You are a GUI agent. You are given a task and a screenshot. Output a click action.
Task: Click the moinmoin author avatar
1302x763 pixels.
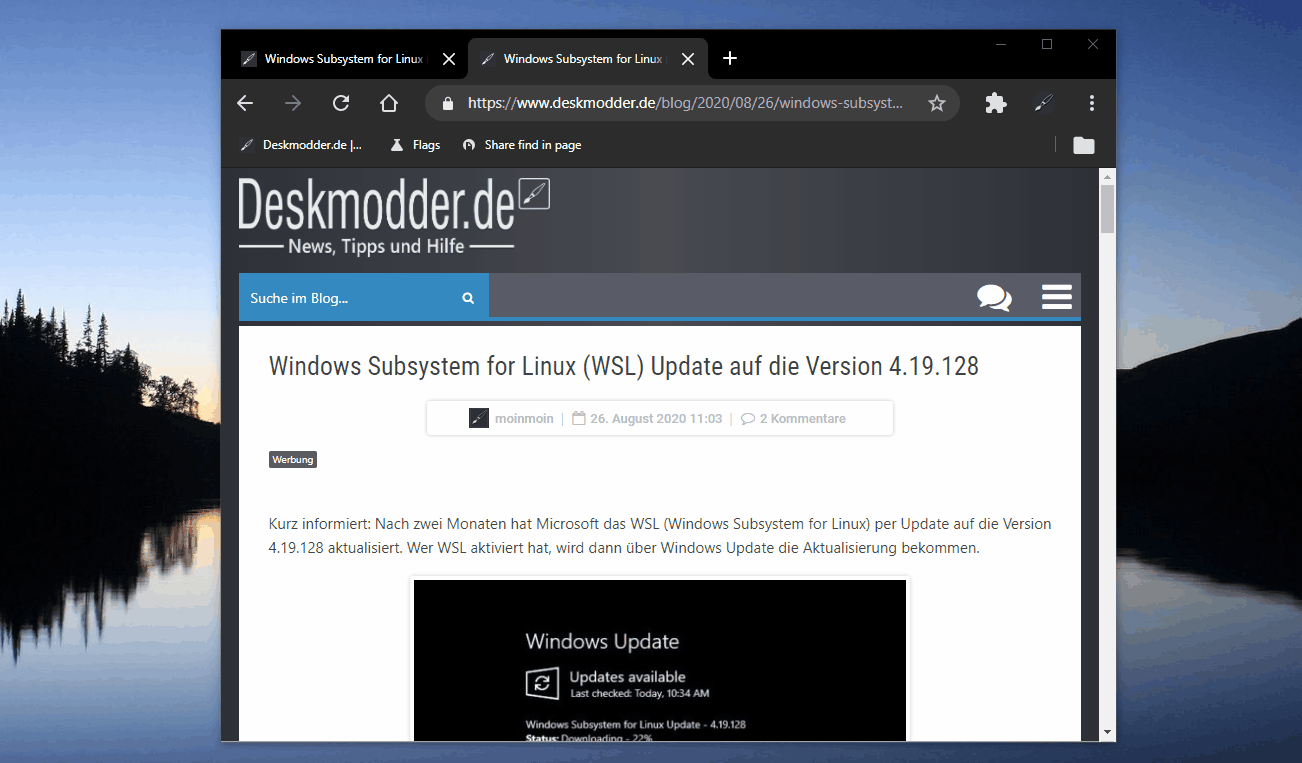479,418
